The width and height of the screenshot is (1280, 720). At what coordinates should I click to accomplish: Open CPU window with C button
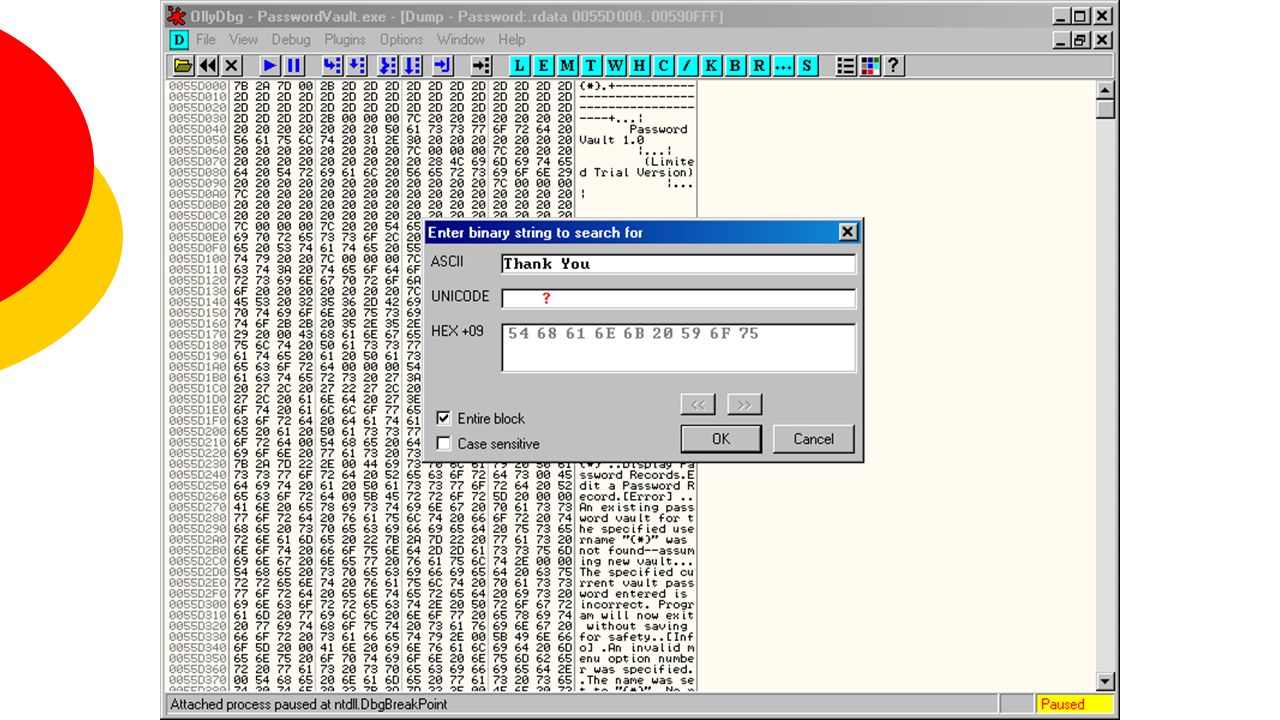[663, 65]
